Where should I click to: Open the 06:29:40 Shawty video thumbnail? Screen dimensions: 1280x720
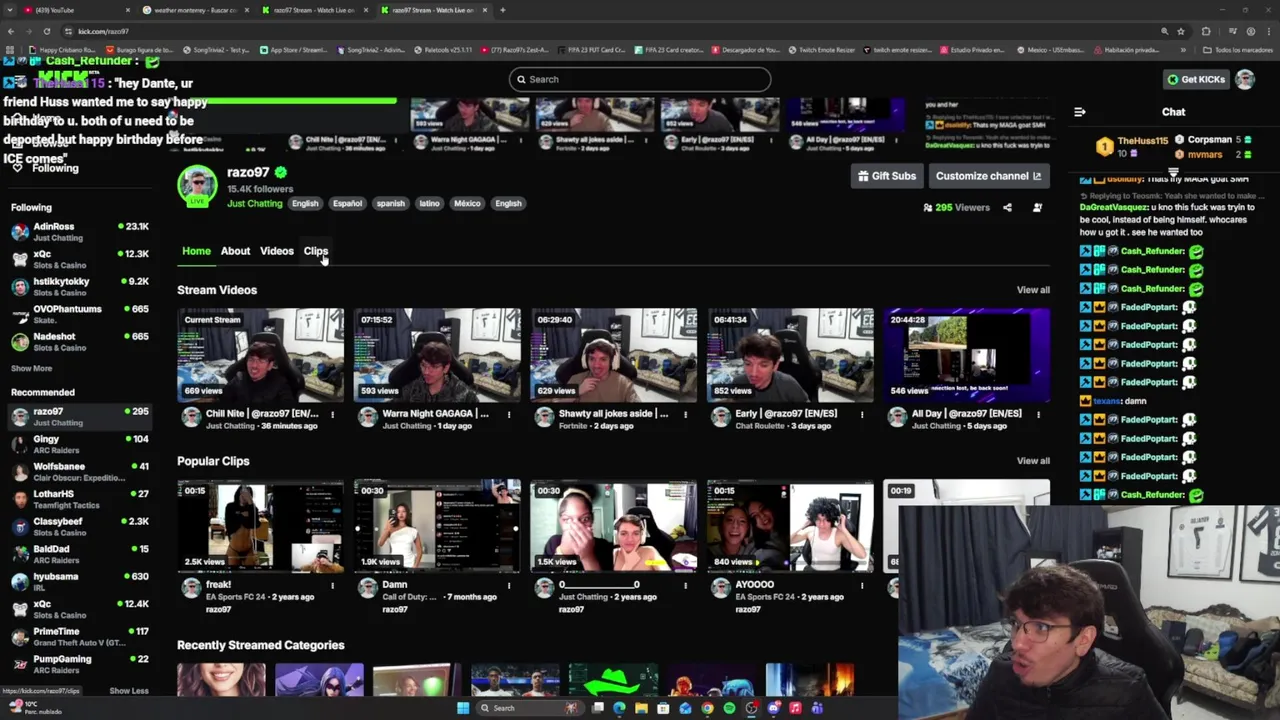pyautogui.click(x=614, y=354)
